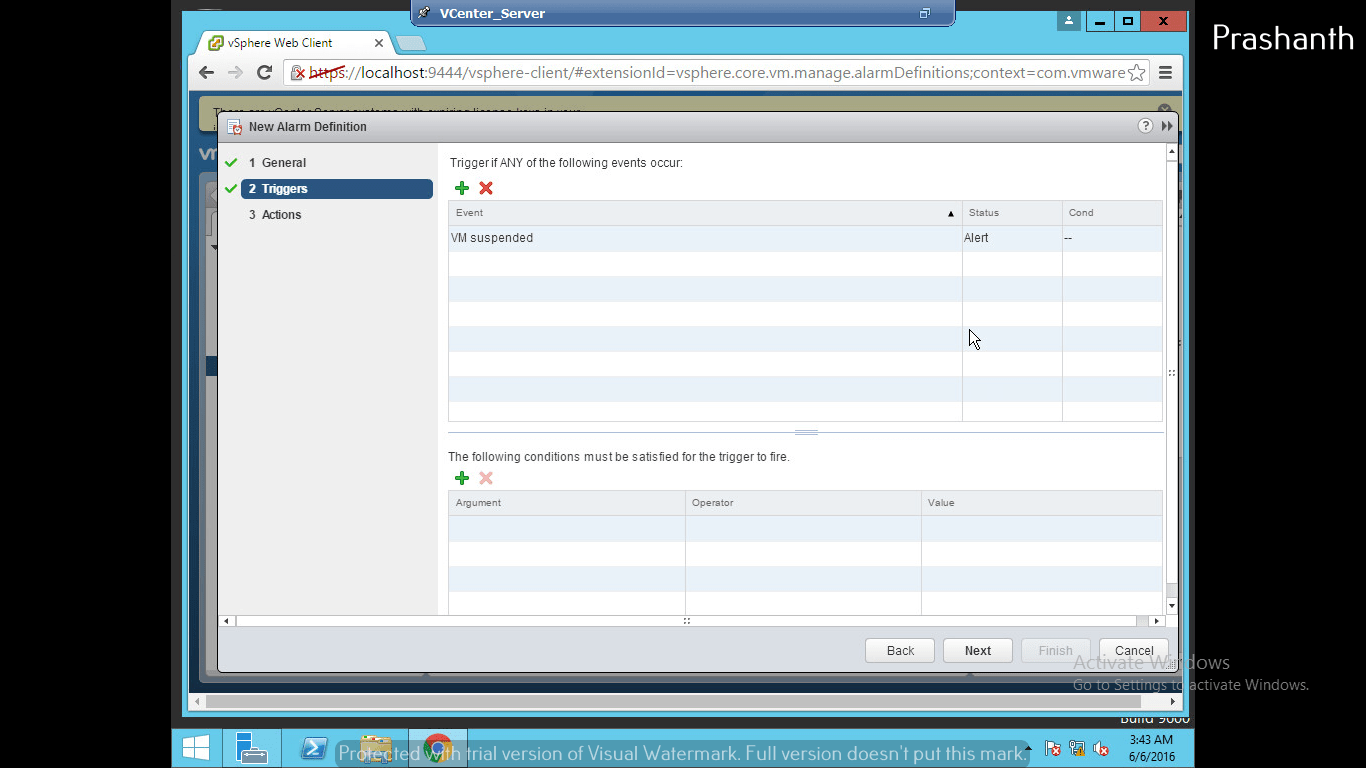Switch to the 3 Actions step
Viewport: 1366px width, 768px height.
point(275,214)
